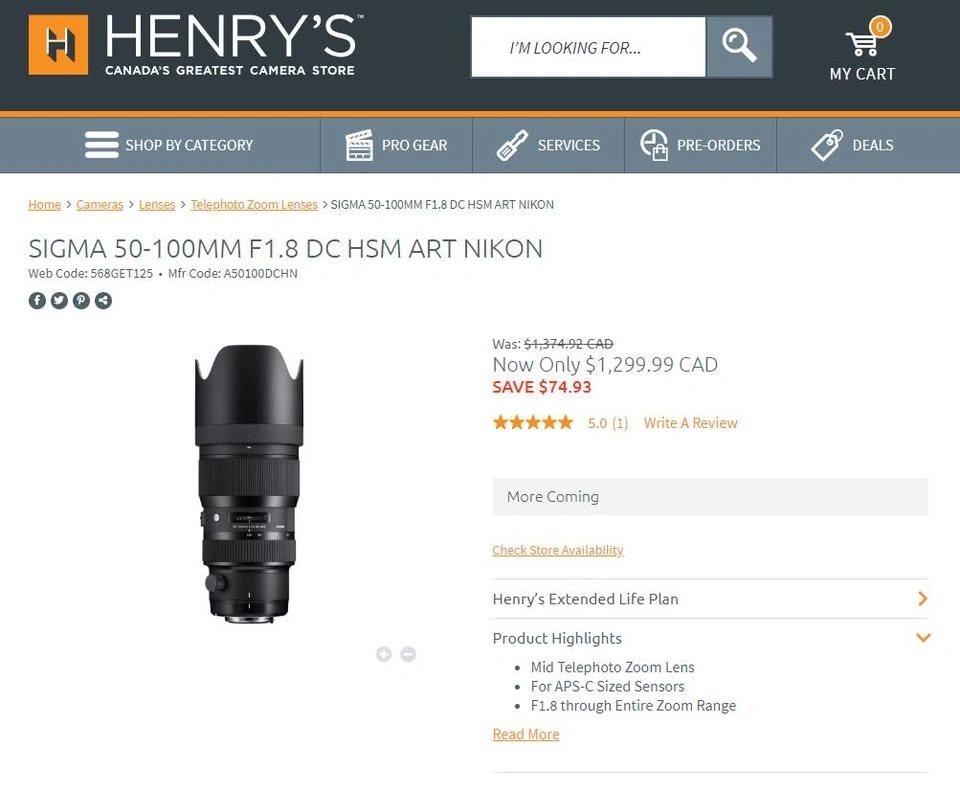Go to the Pre-Orders section

[700, 145]
